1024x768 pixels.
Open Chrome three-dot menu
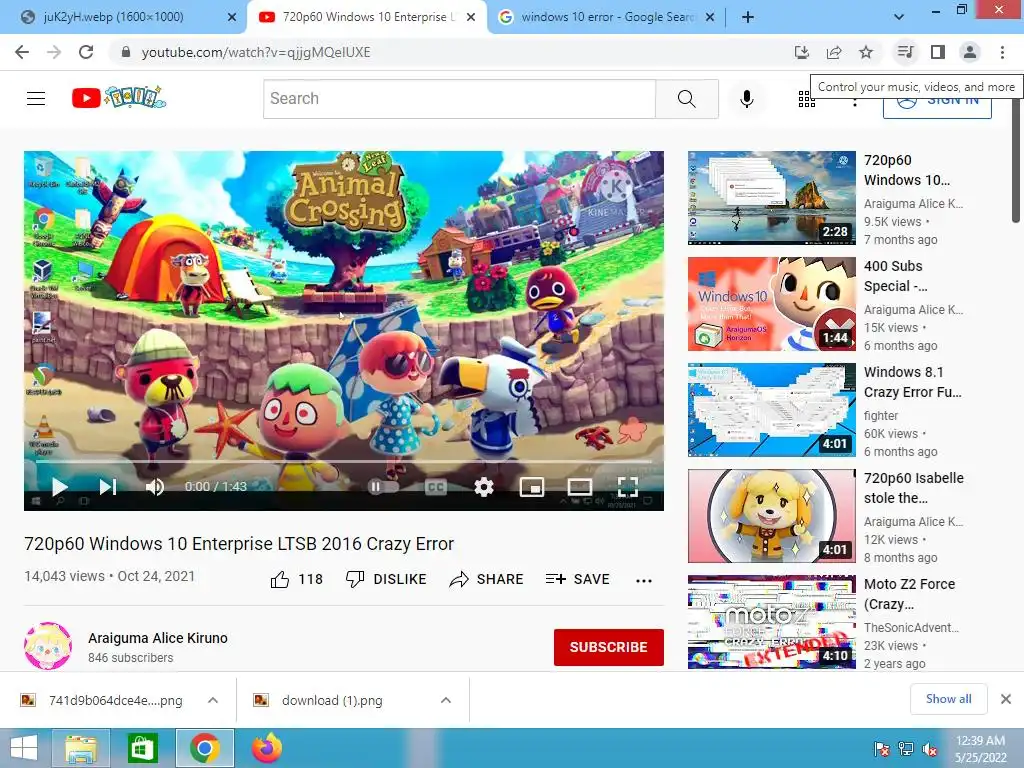click(1002, 52)
